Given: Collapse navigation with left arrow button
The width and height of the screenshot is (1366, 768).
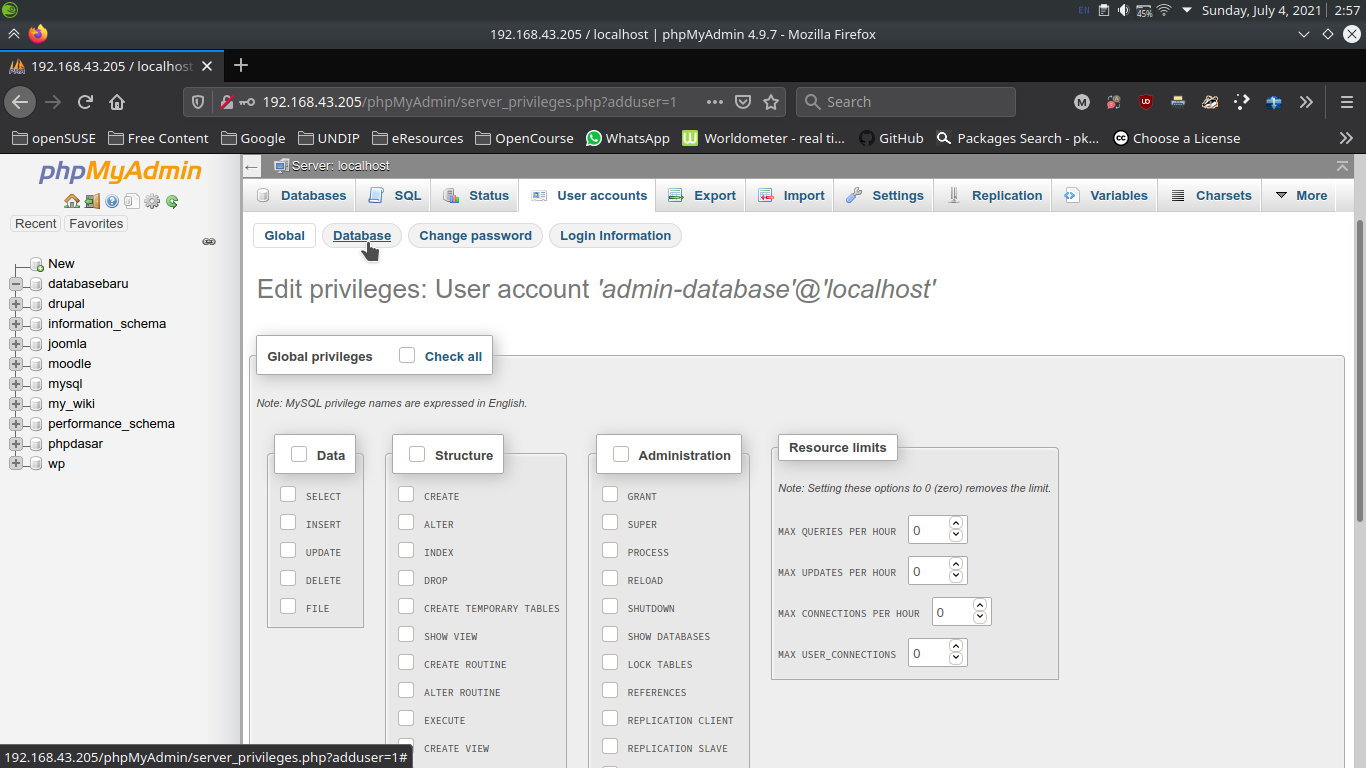Looking at the screenshot, I should 252,166.
